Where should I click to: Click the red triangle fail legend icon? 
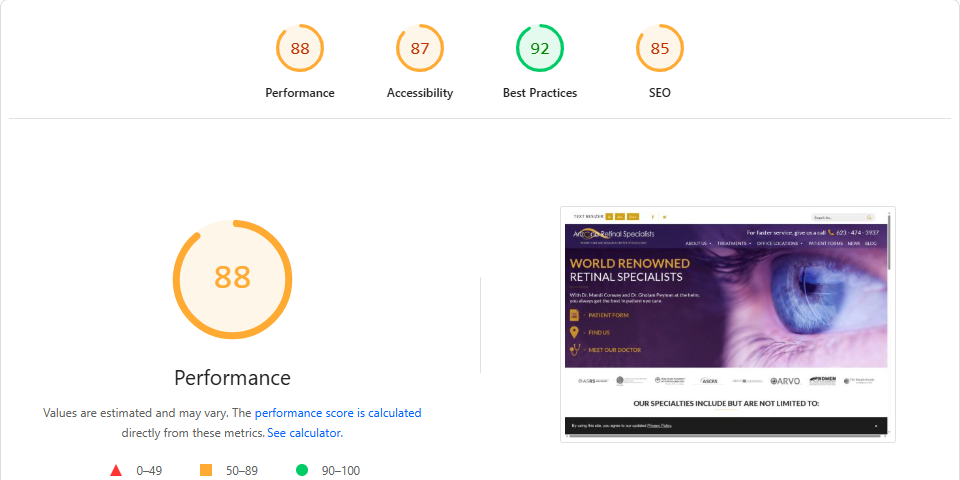(x=116, y=470)
